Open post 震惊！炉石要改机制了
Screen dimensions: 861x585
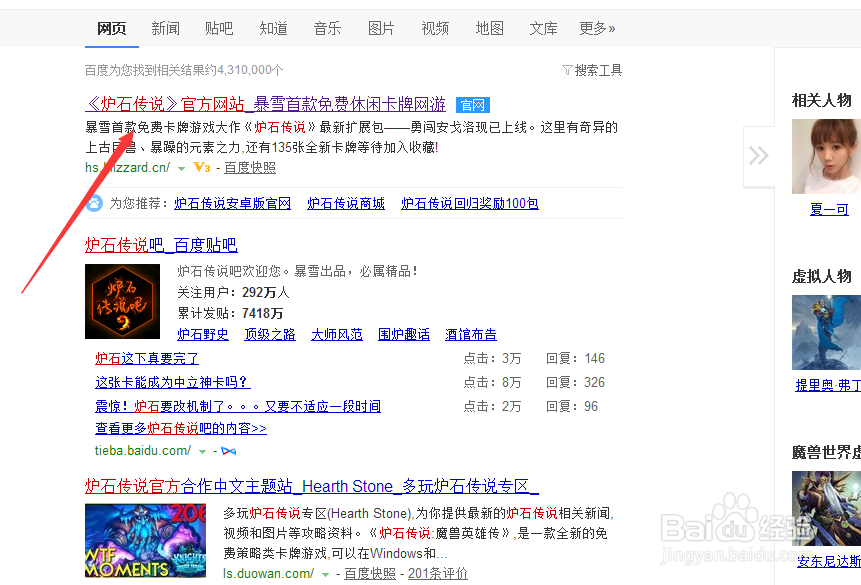(x=238, y=406)
